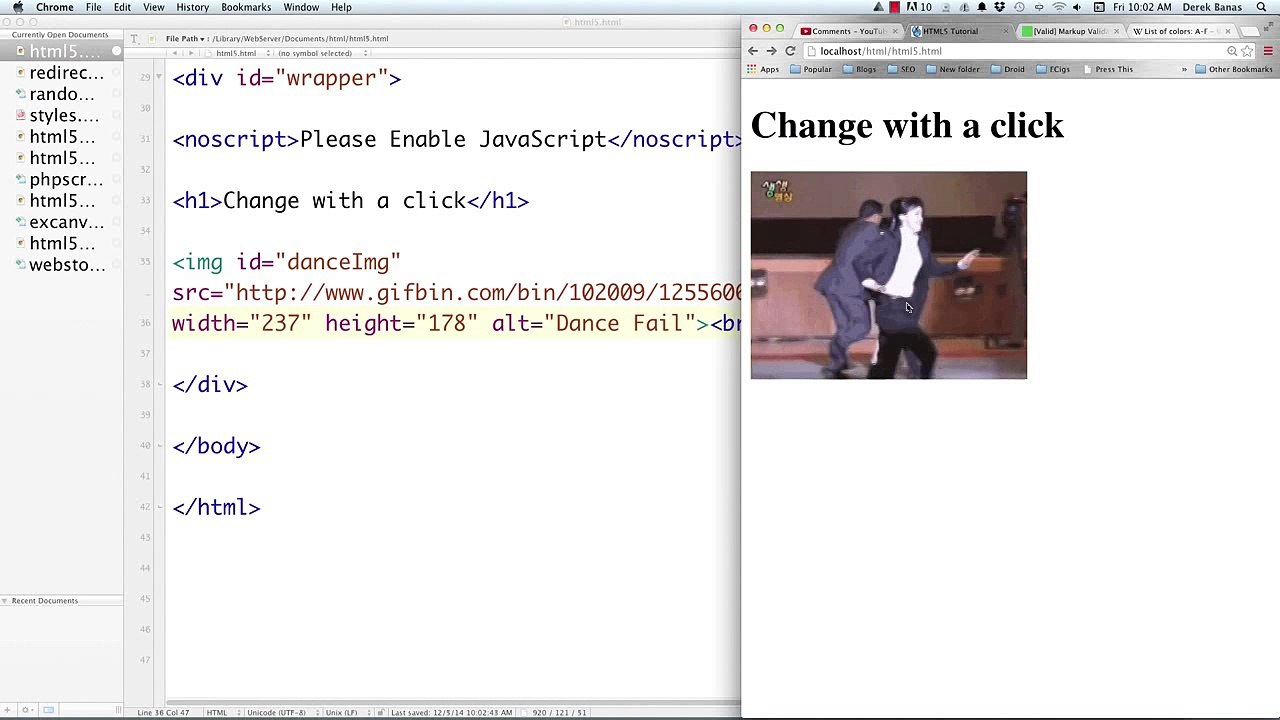Click the Dance Fail image on the page
1280x720 pixels.
[x=889, y=275]
